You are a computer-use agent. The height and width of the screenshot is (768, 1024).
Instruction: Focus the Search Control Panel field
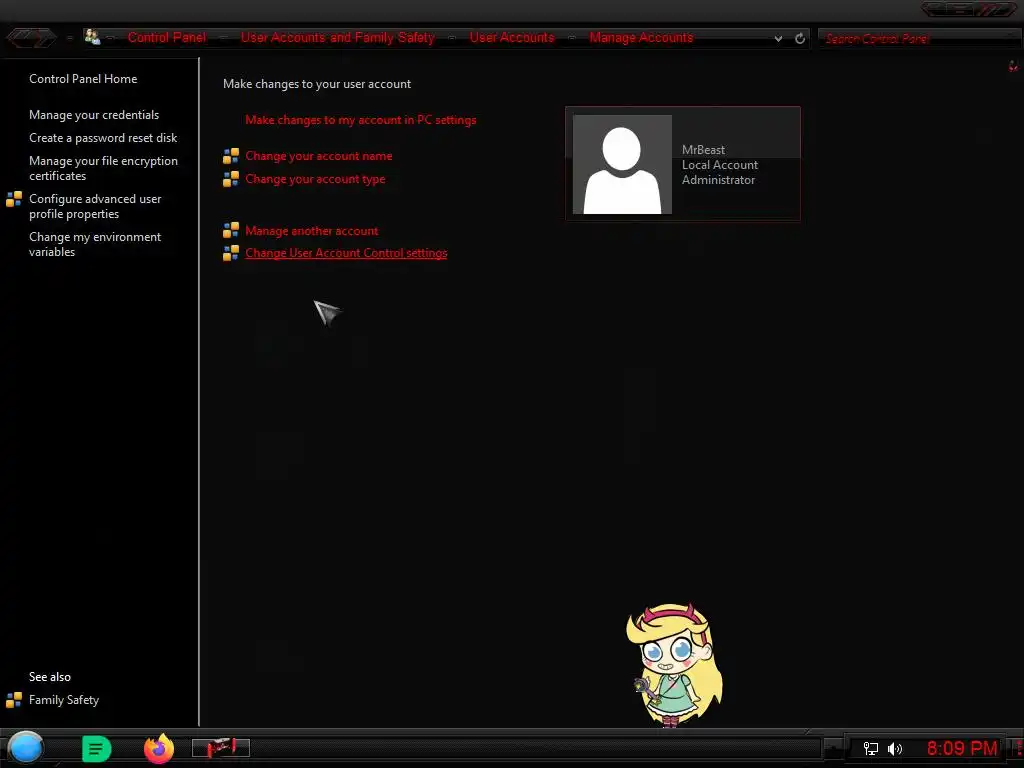pyautogui.click(x=918, y=39)
